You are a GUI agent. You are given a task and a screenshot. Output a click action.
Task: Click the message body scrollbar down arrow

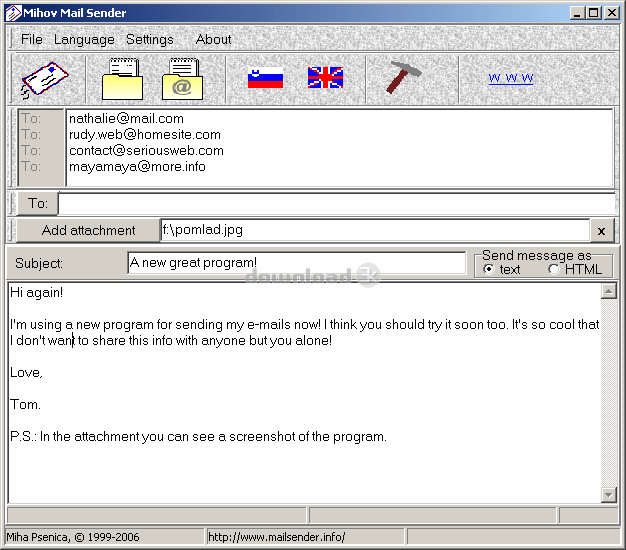pyautogui.click(x=608, y=495)
